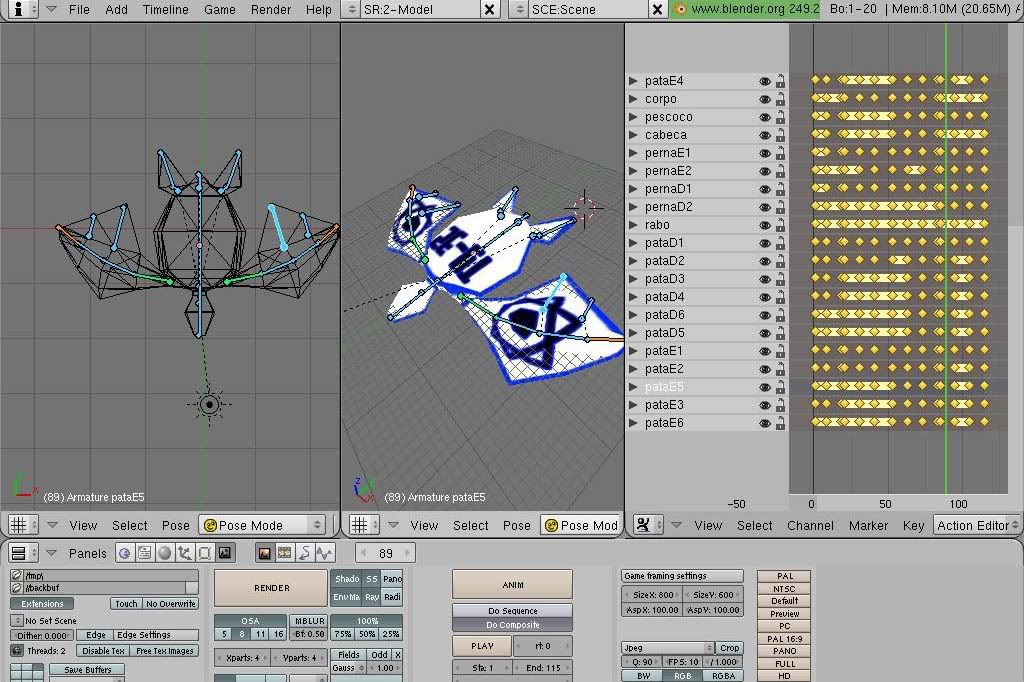Toggle the lock icon on cabeca channel

coord(780,135)
